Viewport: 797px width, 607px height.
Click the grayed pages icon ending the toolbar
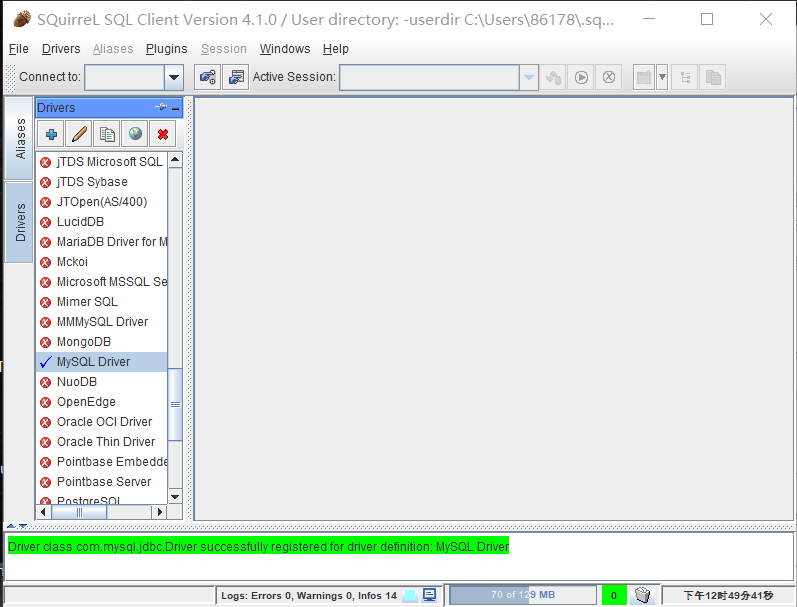tap(713, 77)
